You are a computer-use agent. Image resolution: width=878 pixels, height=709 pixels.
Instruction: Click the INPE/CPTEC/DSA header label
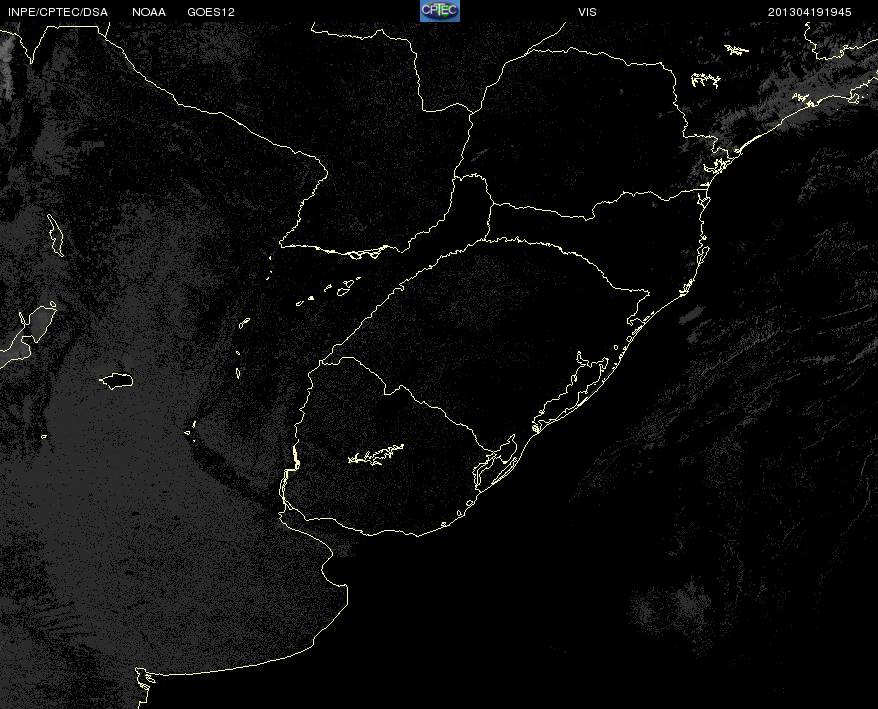58,12
